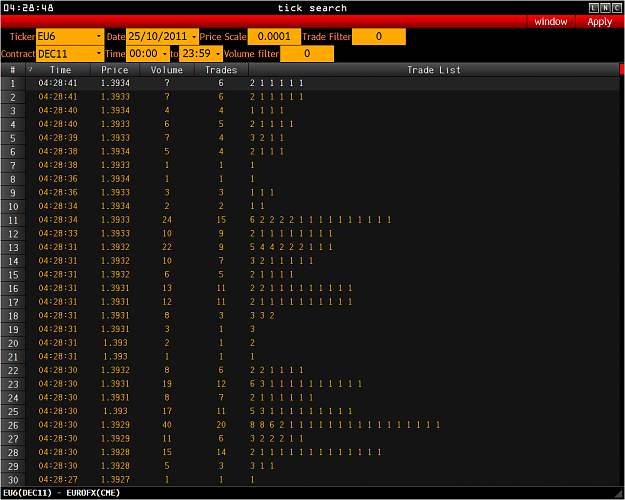Click price 1.3934 in row 1

click(x=115, y=83)
